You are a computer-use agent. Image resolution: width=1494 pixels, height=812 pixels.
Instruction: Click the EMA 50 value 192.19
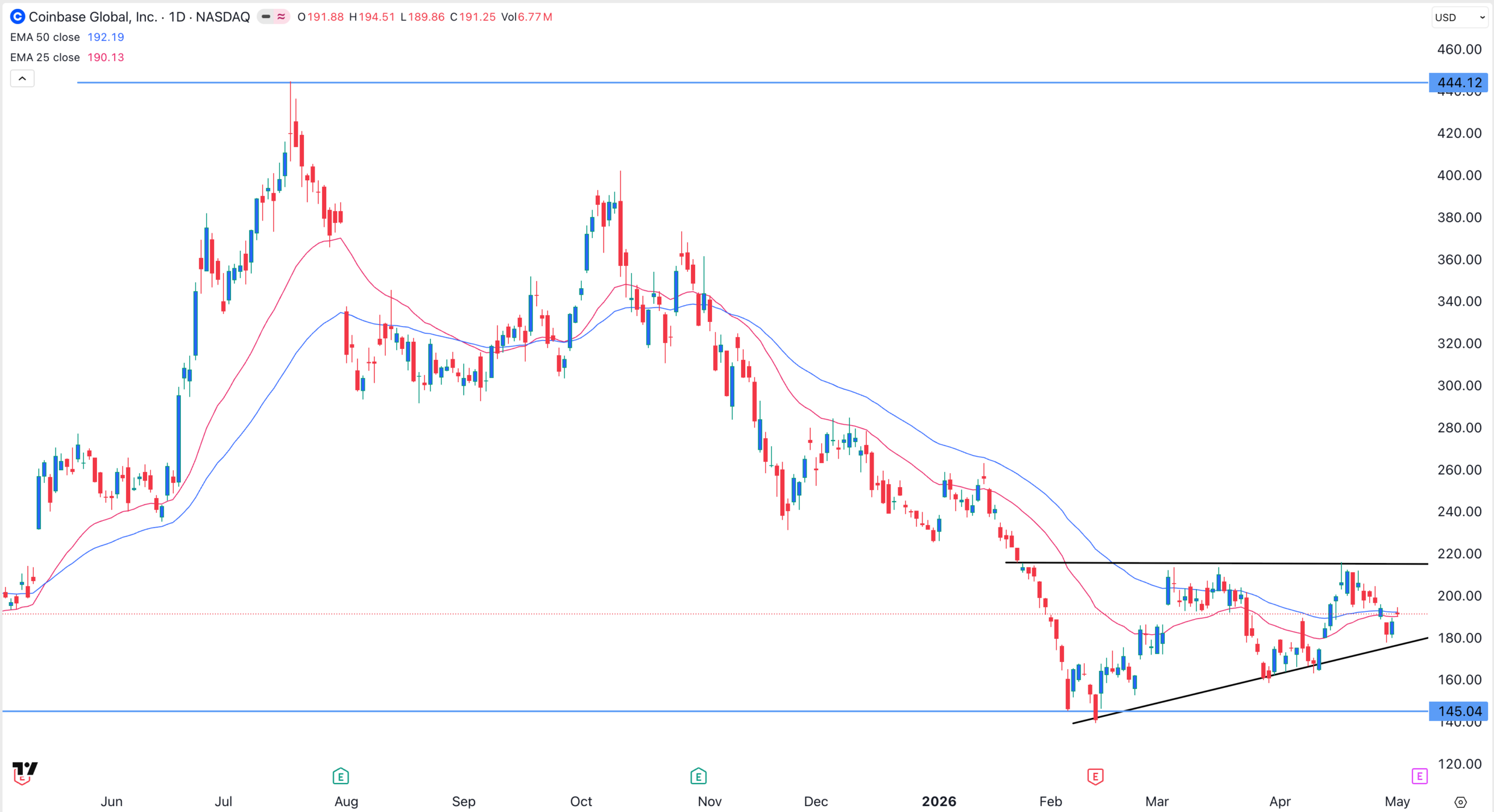click(x=106, y=37)
